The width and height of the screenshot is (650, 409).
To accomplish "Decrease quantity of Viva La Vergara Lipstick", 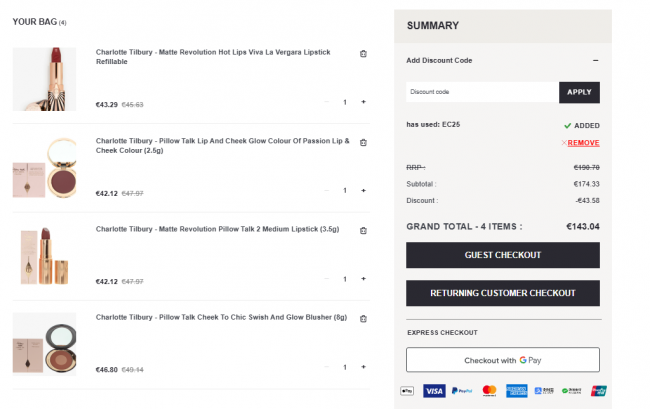I will point(327,102).
